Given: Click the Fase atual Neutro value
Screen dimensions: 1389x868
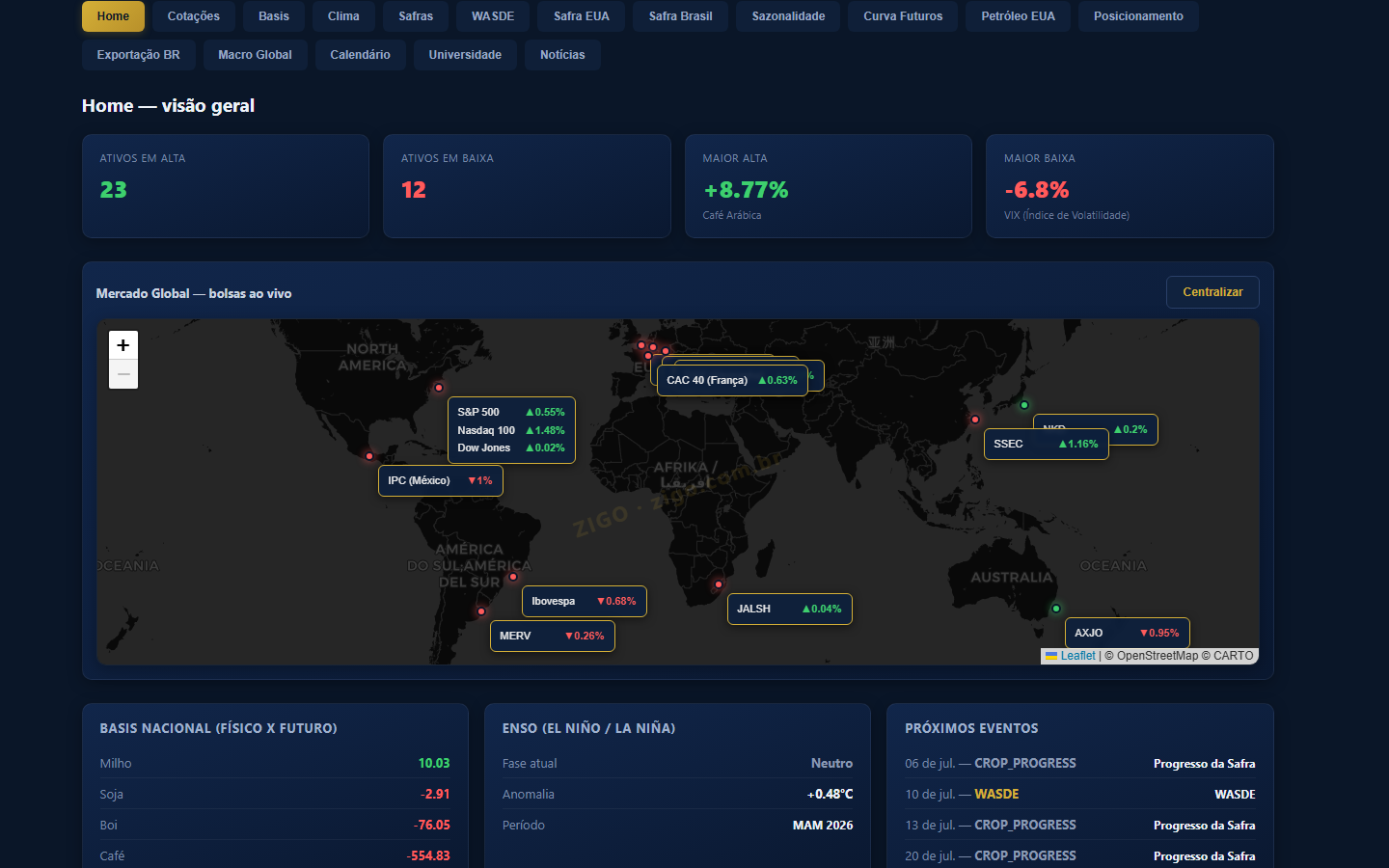Looking at the screenshot, I should coord(831,763).
